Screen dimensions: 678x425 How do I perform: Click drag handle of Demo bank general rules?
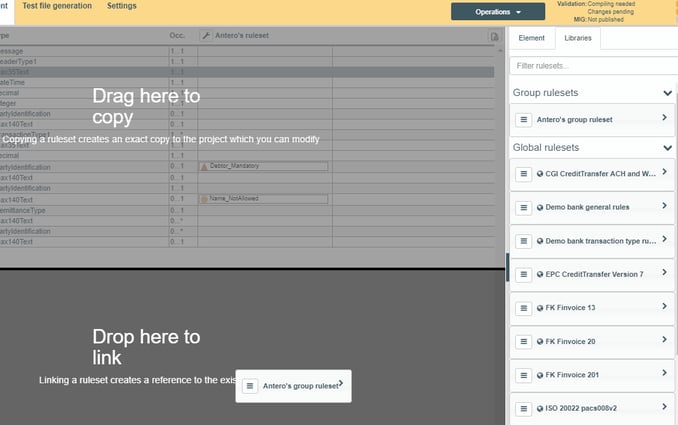tap(524, 208)
